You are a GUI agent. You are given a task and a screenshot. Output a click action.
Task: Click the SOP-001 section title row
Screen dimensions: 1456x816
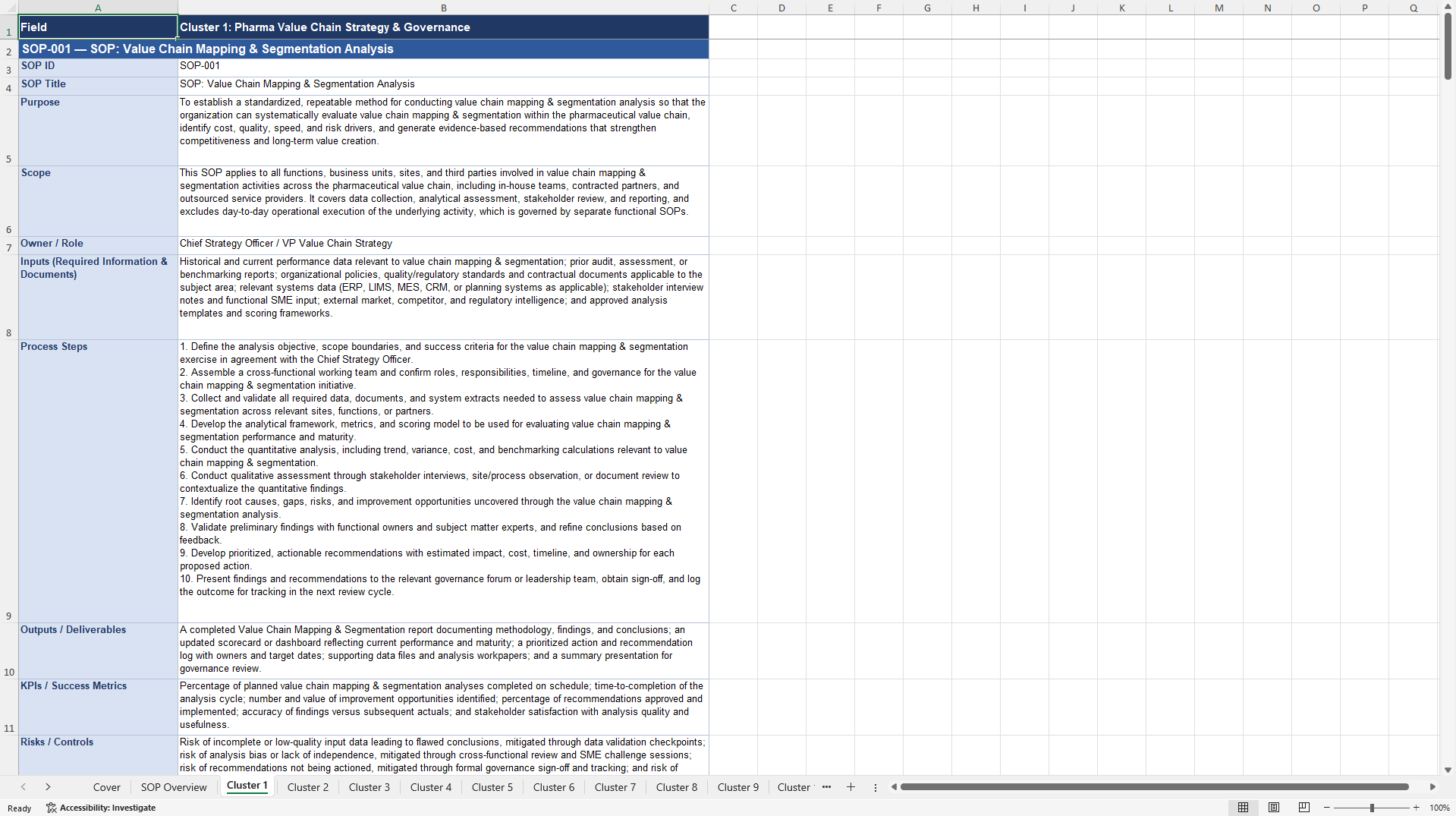click(363, 49)
